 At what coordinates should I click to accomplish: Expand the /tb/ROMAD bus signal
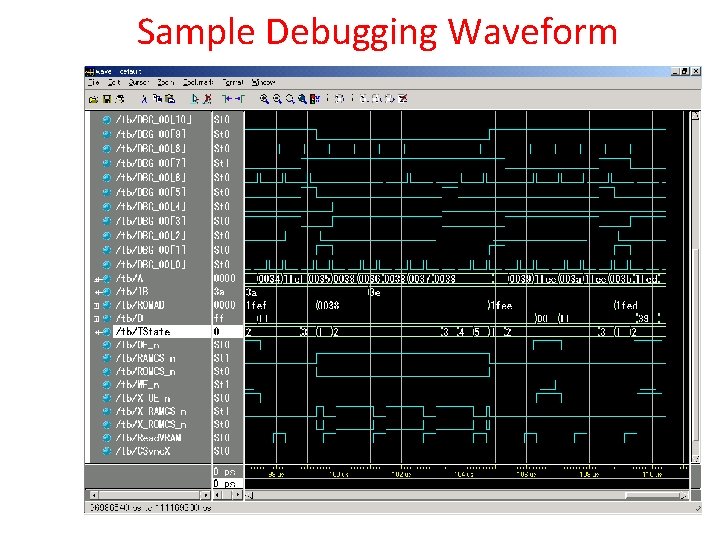point(97,305)
